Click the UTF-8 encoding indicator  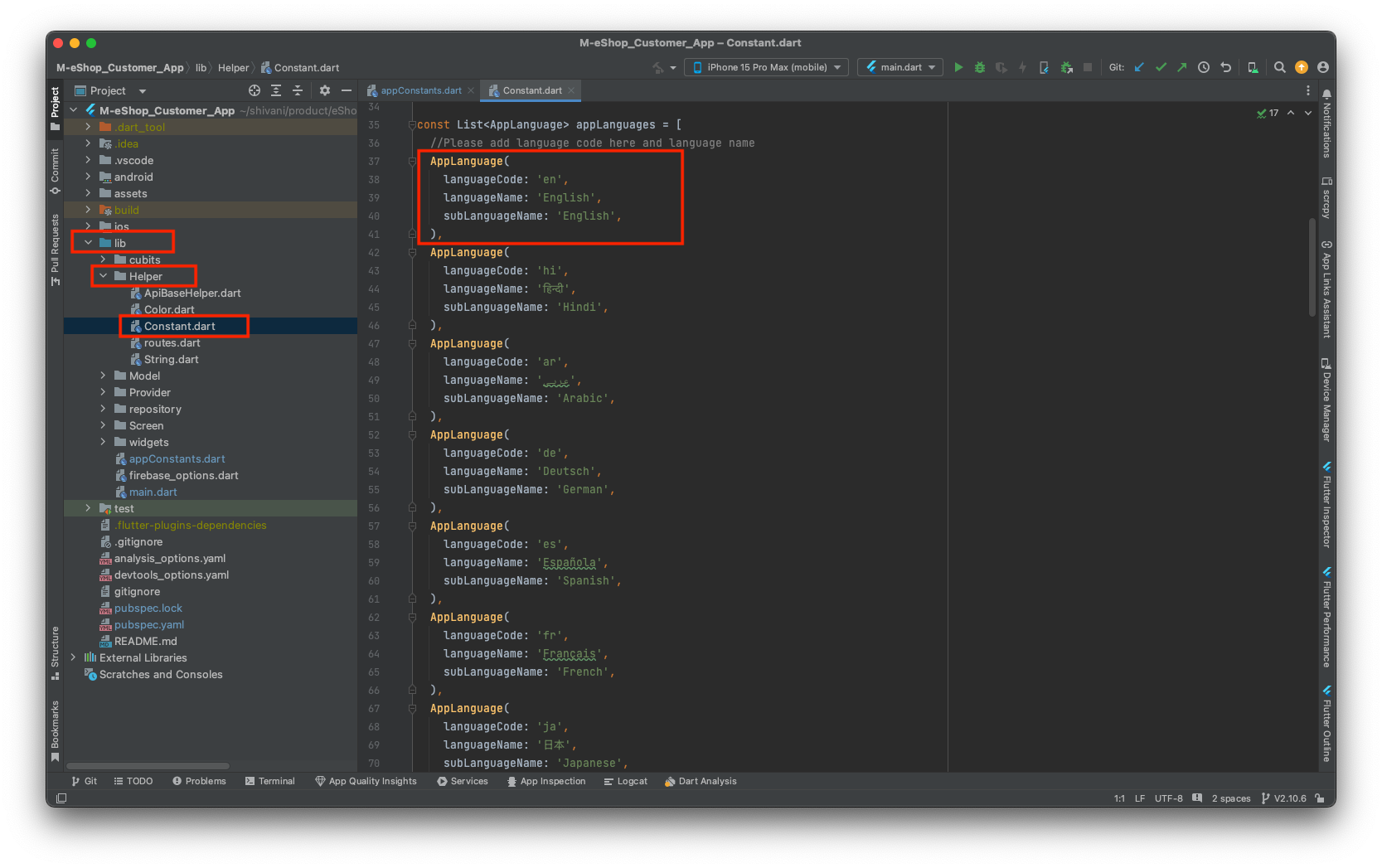pyautogui.click(x=1168, y=798)
